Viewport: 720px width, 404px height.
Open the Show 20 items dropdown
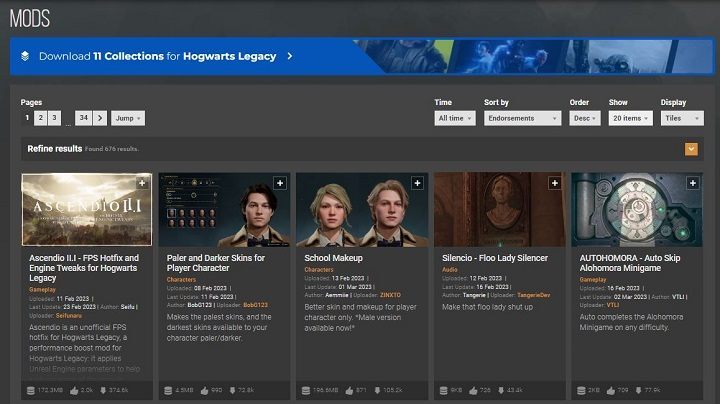tap(630, 118)
